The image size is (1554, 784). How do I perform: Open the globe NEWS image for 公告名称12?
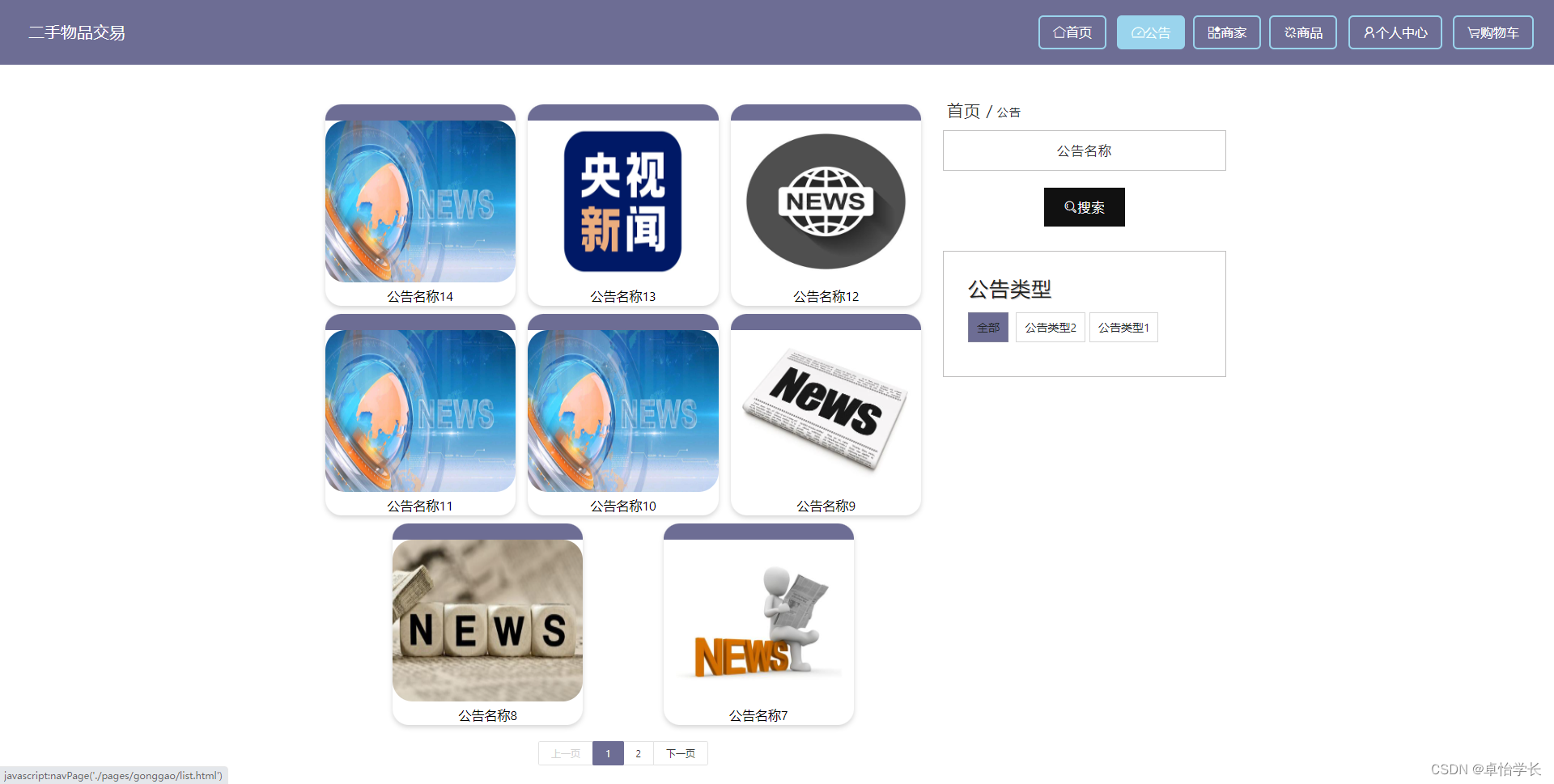coord(826,201)
